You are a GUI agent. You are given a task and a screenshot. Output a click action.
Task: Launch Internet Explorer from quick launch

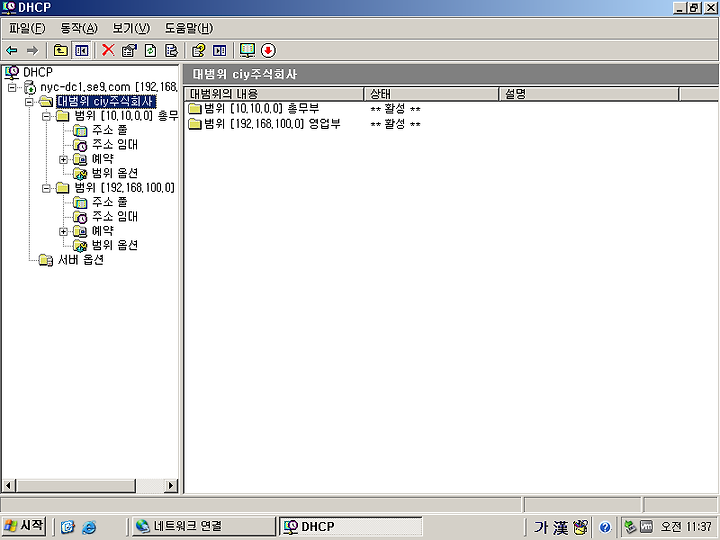[x=89, y=527]
